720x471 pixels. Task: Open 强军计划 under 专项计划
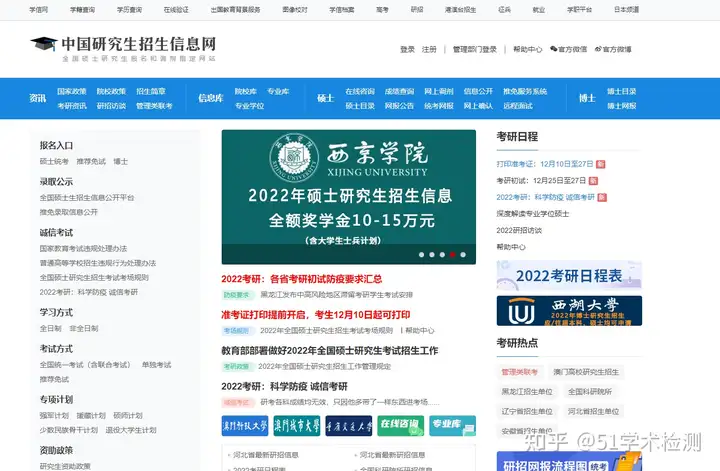point(54,415)
